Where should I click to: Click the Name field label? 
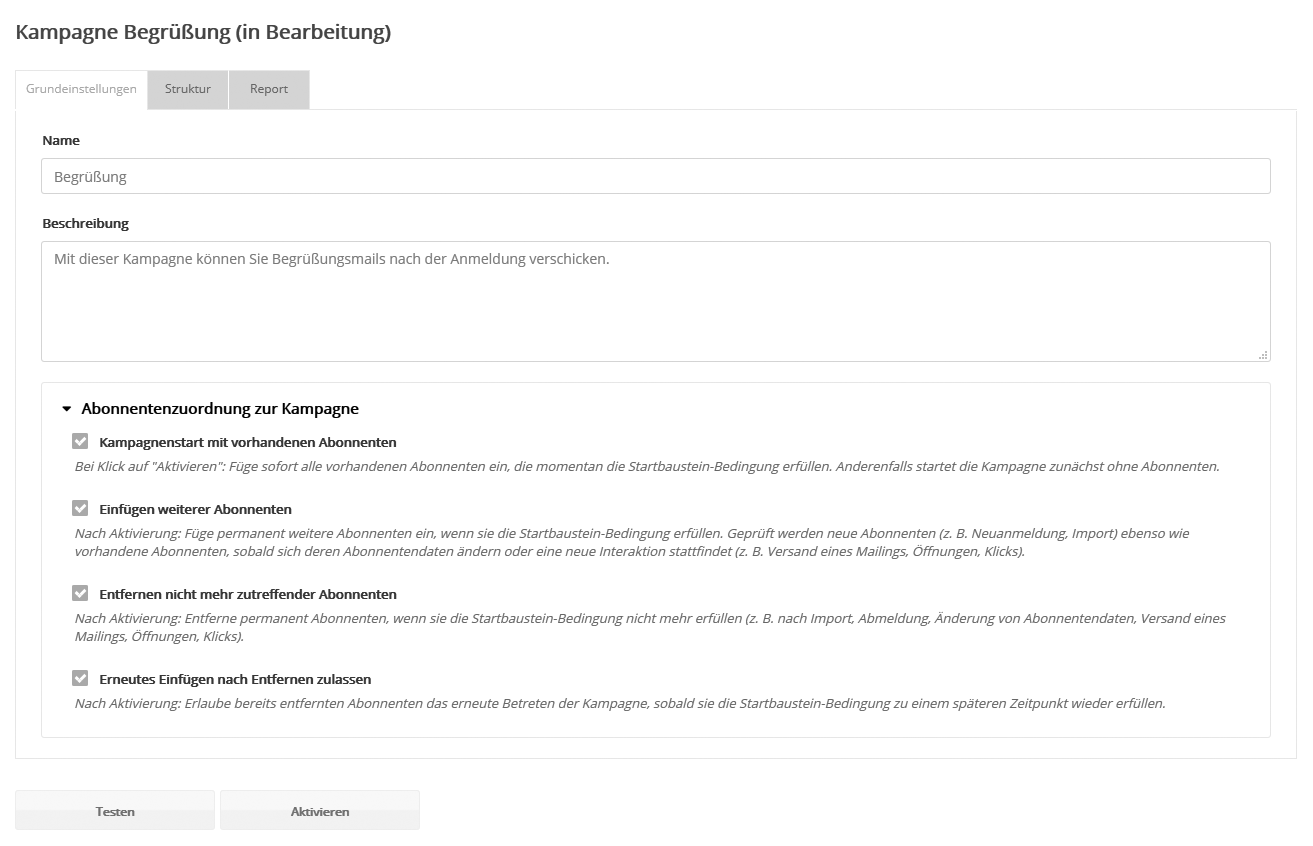61,141
